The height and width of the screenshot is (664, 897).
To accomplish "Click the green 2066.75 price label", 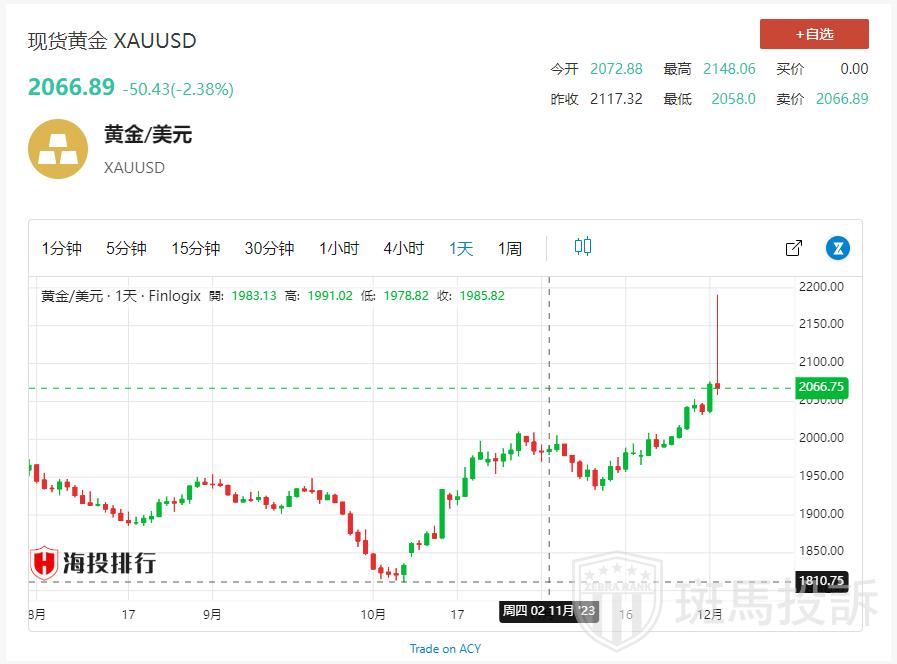I will [821, 388].
